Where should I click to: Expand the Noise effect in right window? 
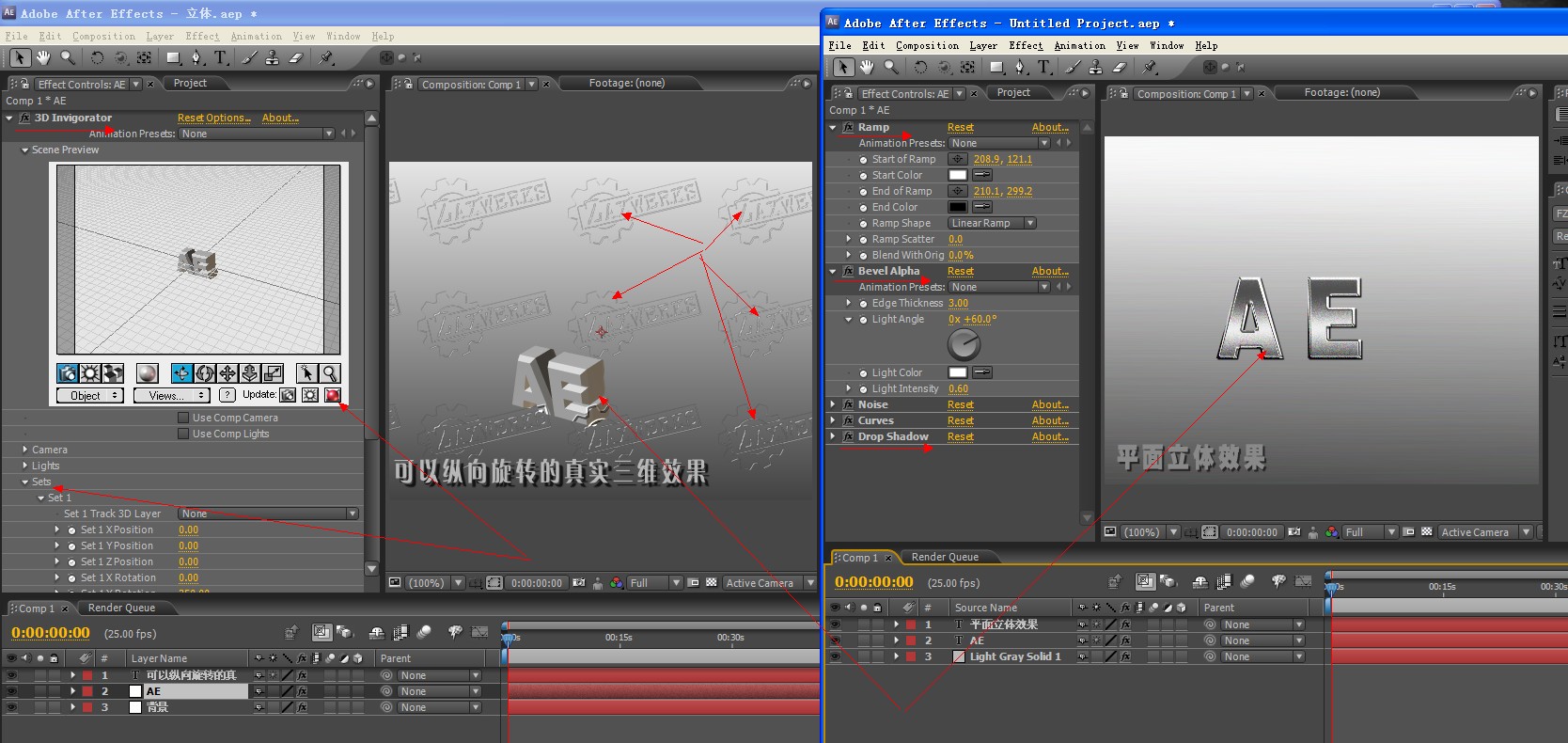pyautogui.click(x=833, y=404)
